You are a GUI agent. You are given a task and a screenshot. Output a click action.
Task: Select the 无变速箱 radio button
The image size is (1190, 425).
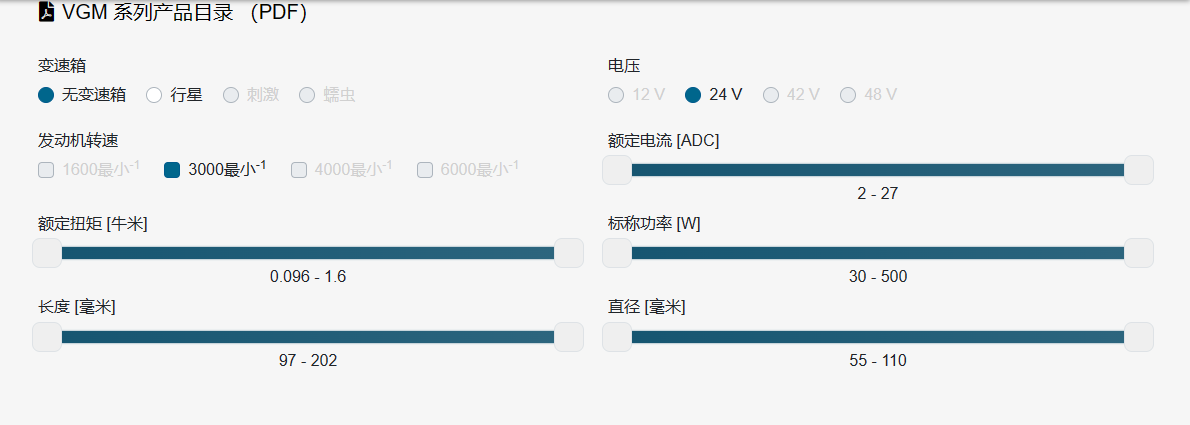click(46, 95)
